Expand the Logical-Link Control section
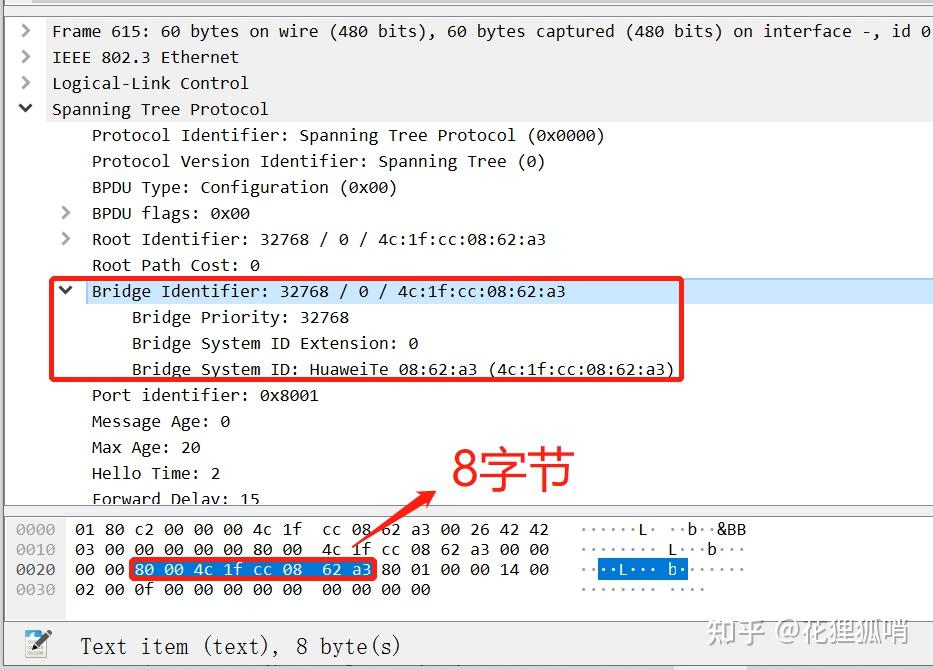Screen dimensions: 933x670 coord(26,82)
